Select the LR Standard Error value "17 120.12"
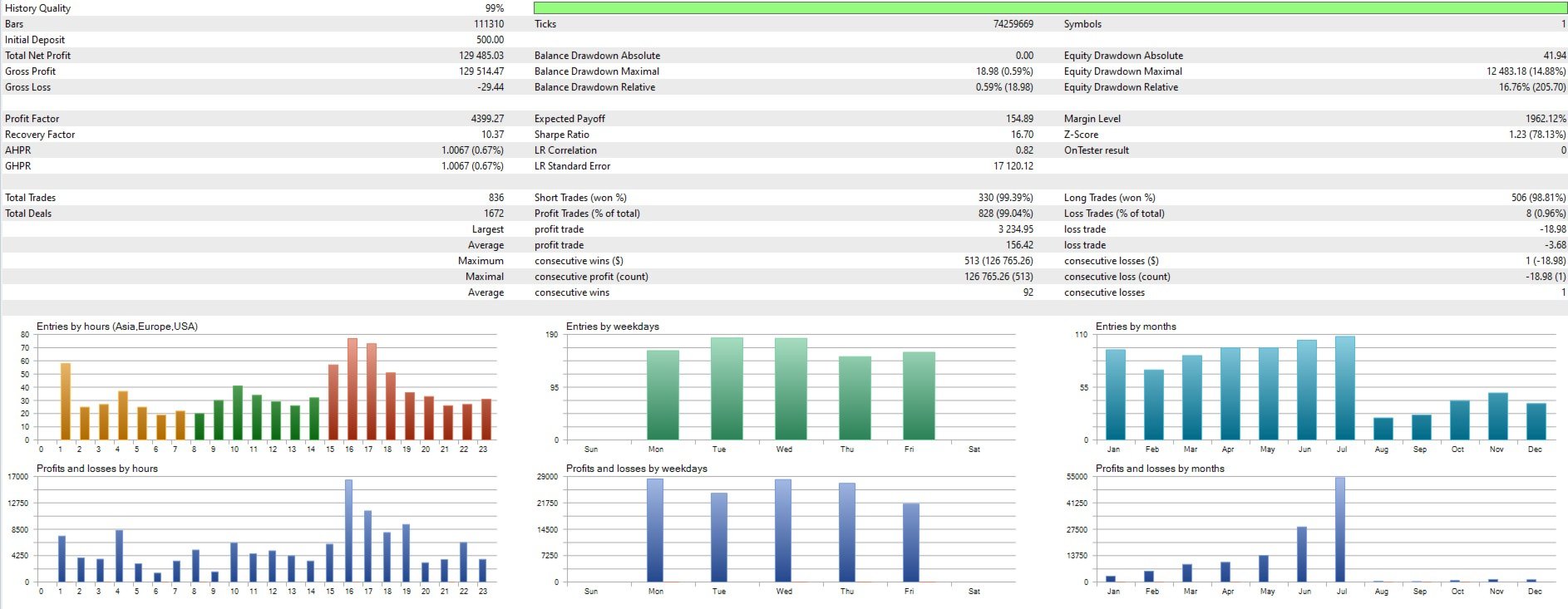Image resolution: width=1568 pixels, height=609 pixels. [1013, 166]
